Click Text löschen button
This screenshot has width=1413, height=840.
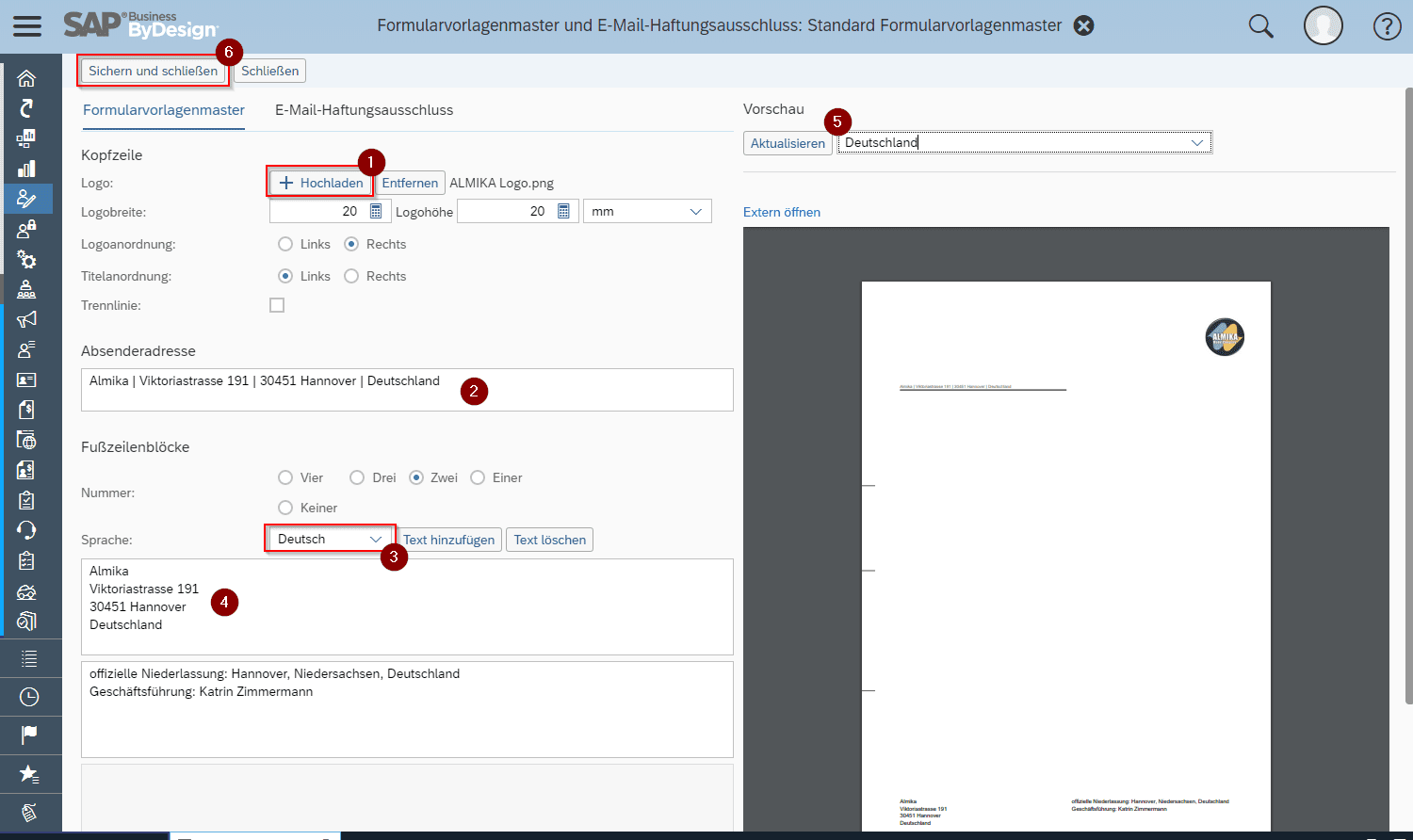[x=550, y=540]
